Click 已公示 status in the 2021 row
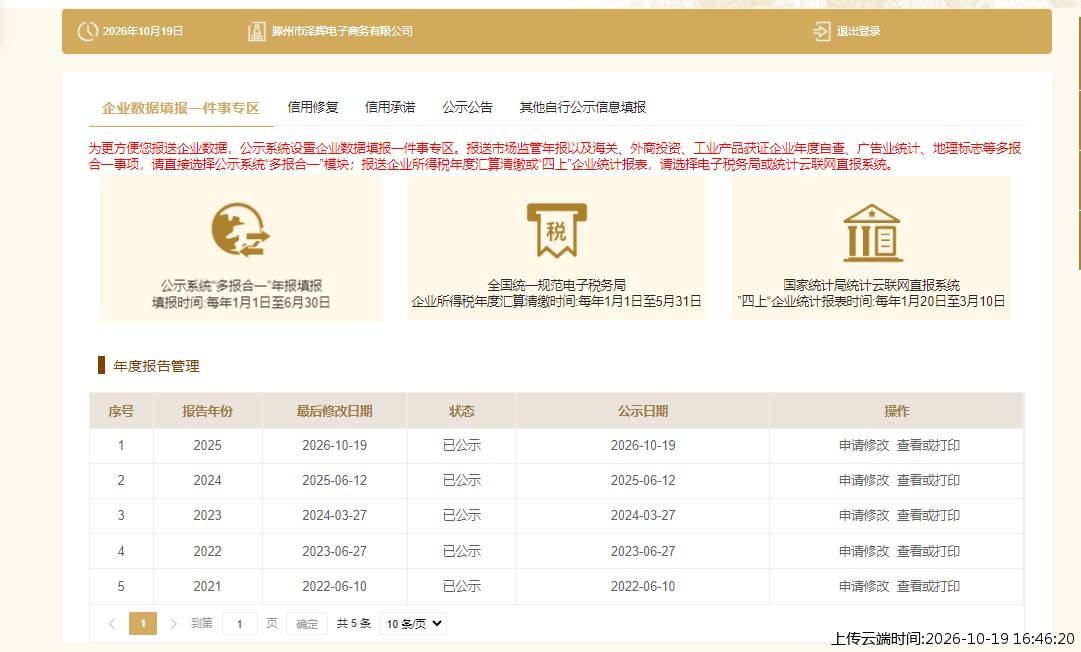1081x652 pixels. [x=462, y=587]
